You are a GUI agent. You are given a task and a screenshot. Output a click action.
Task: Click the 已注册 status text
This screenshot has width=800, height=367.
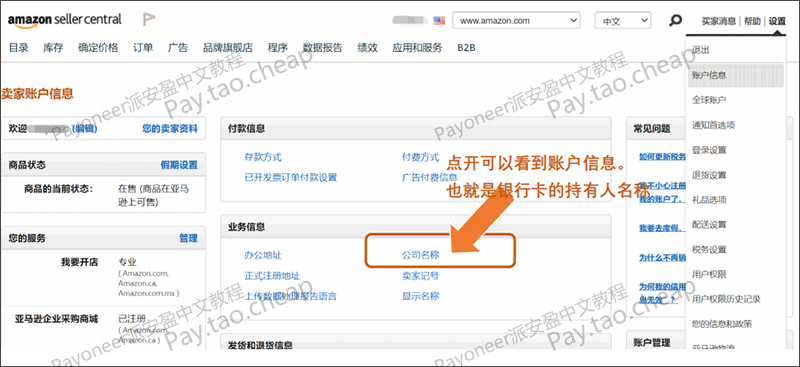tap(132, 319)
